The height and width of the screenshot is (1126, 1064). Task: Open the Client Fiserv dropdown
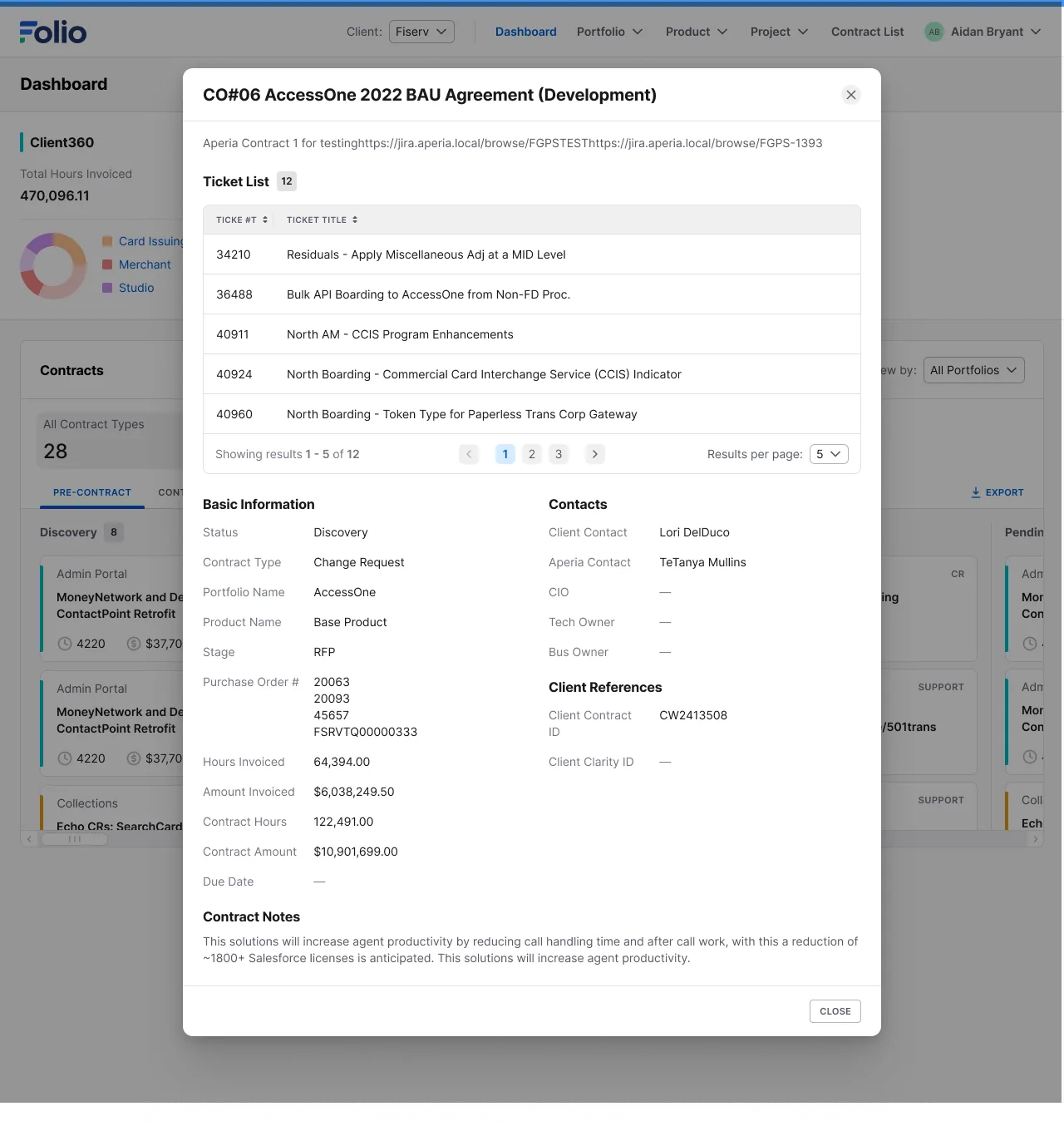(x=421, y=32)
